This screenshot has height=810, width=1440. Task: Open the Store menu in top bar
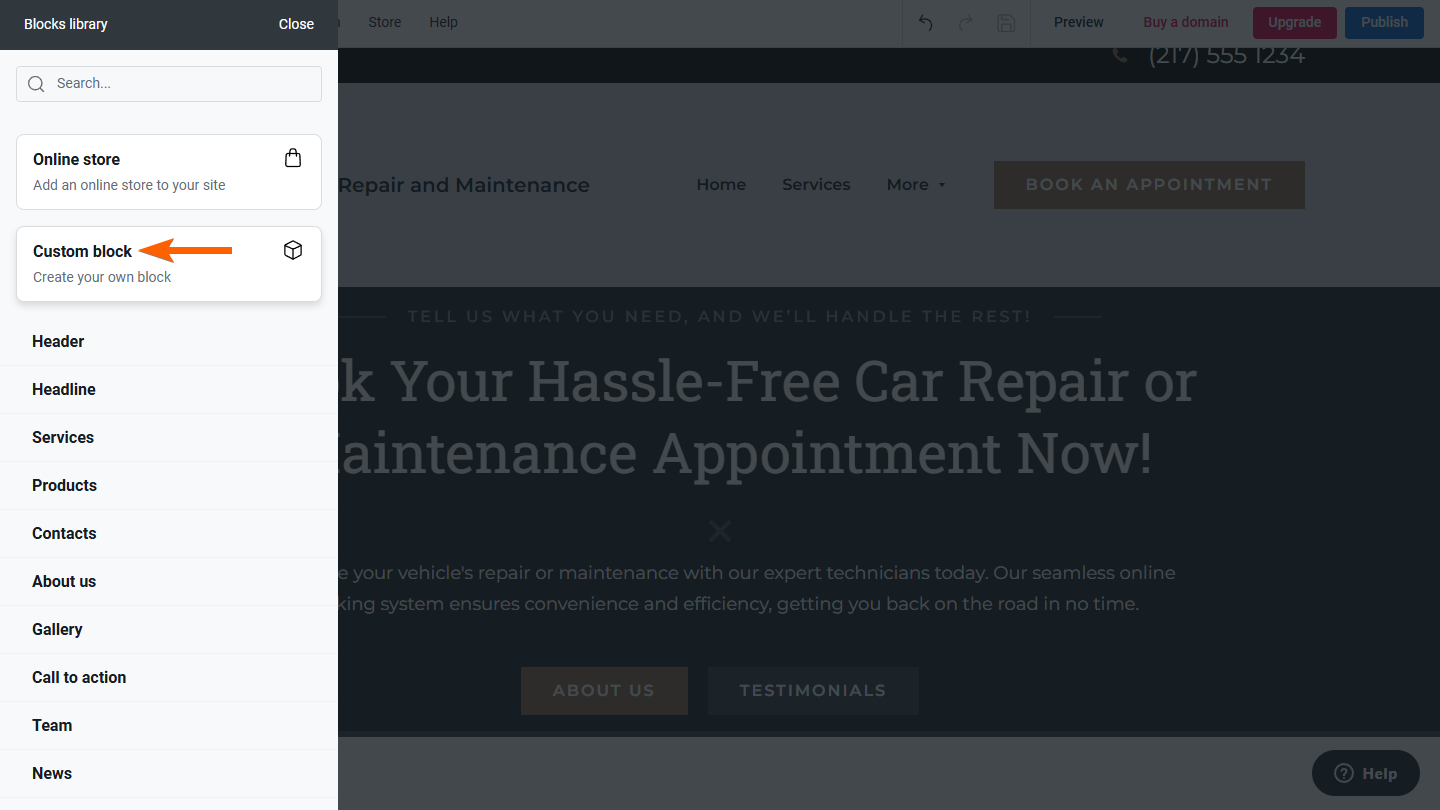pos(384,22)
